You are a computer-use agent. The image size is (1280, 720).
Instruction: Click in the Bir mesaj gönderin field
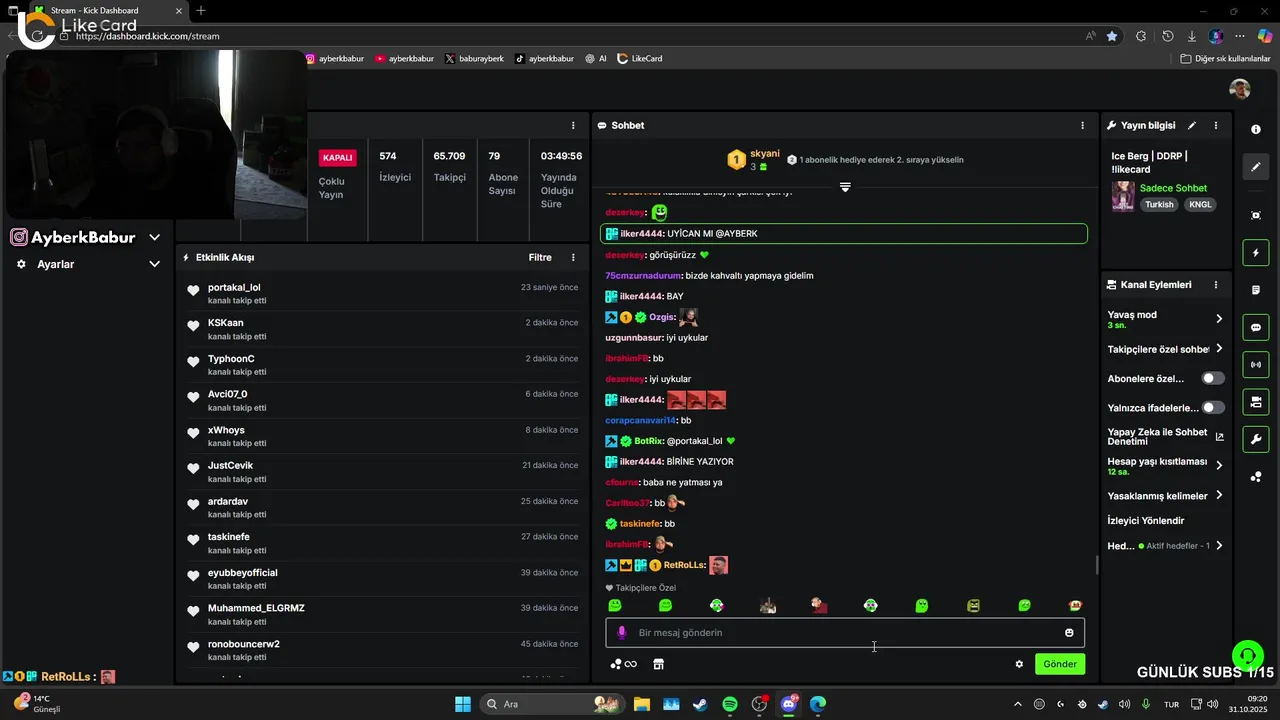click(x=845, y=633)
